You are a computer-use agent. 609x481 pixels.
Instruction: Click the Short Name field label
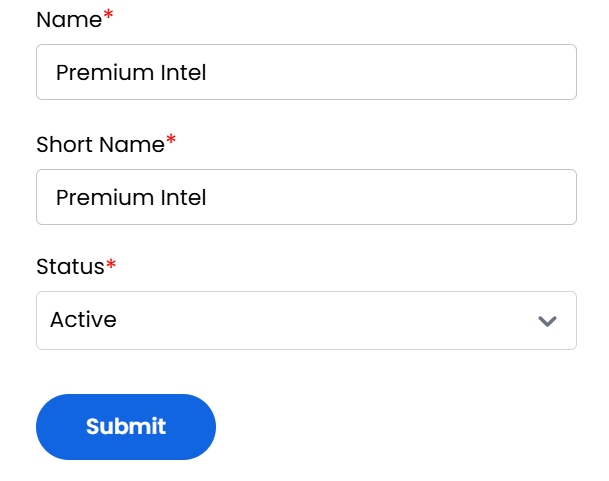click(x=99, y=144)
